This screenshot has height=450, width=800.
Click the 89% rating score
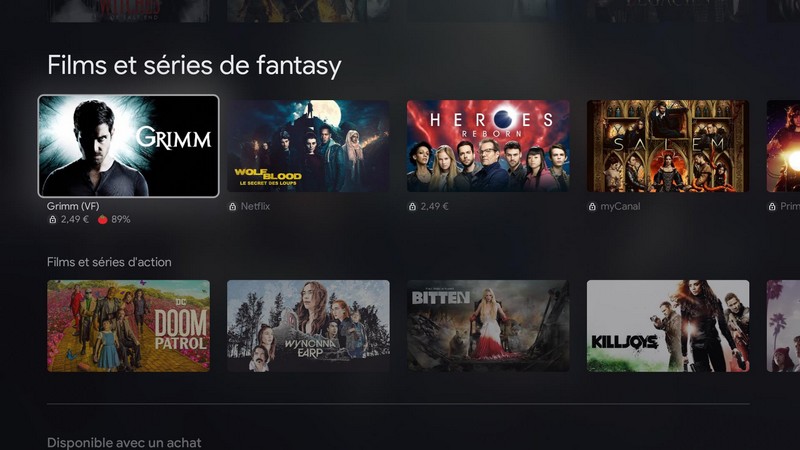coord(121,219)
